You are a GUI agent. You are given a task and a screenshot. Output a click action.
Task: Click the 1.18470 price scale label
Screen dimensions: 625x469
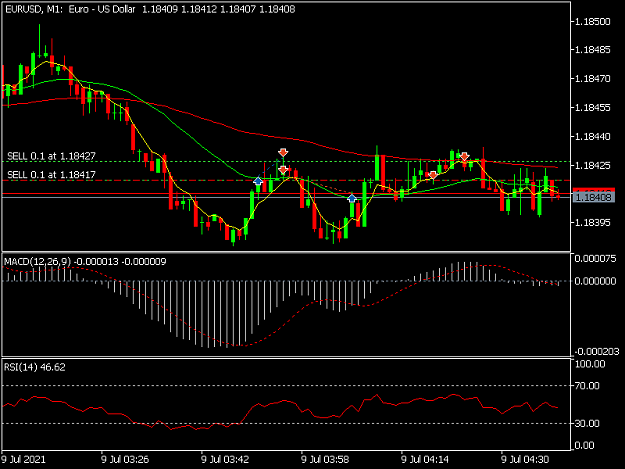592,78
